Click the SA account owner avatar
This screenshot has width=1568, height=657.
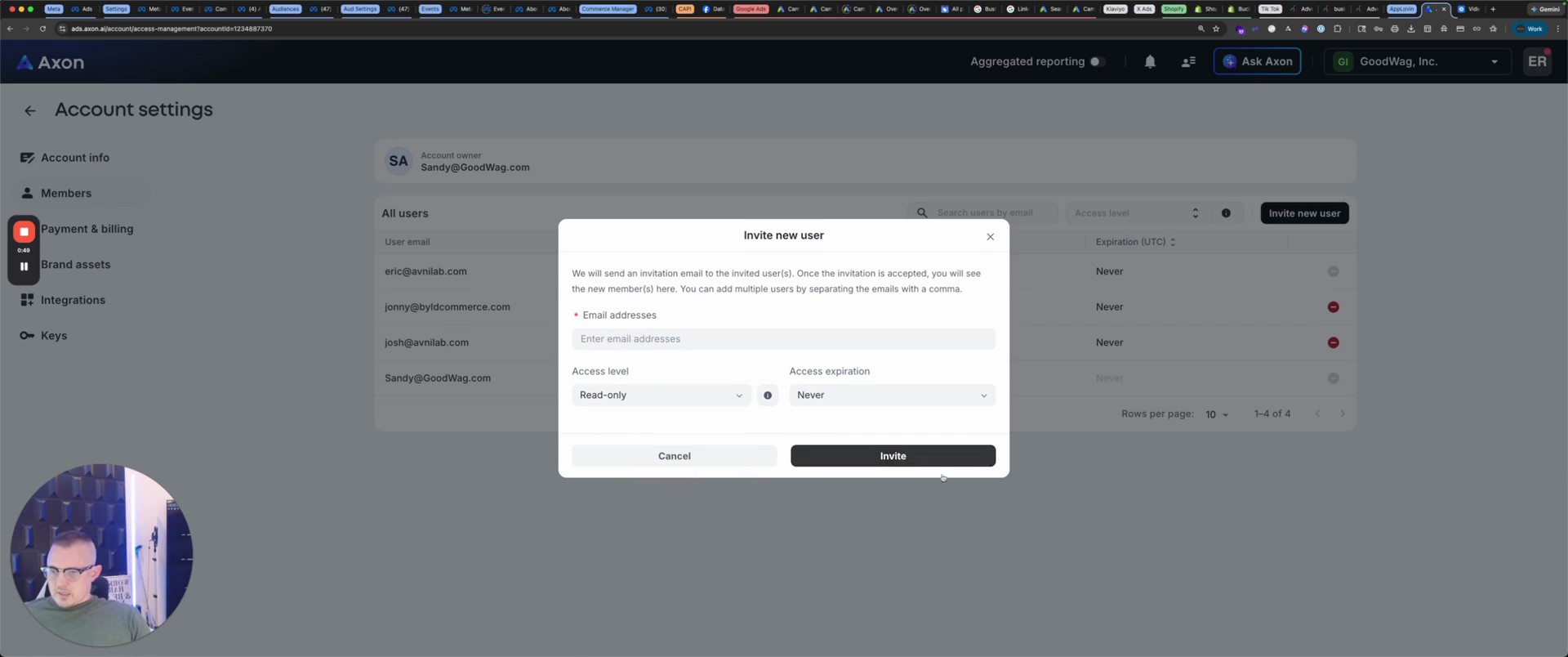click(399, 162)
